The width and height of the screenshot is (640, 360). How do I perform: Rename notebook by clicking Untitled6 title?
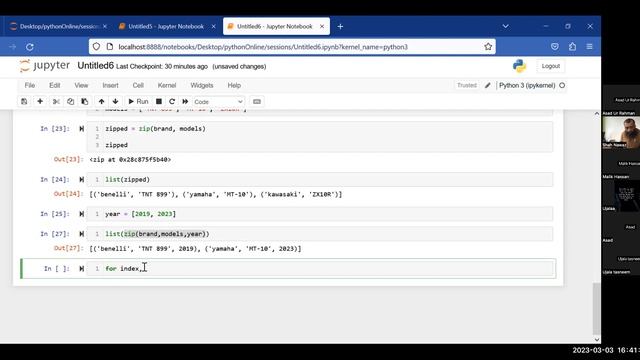tap(96, 66)
